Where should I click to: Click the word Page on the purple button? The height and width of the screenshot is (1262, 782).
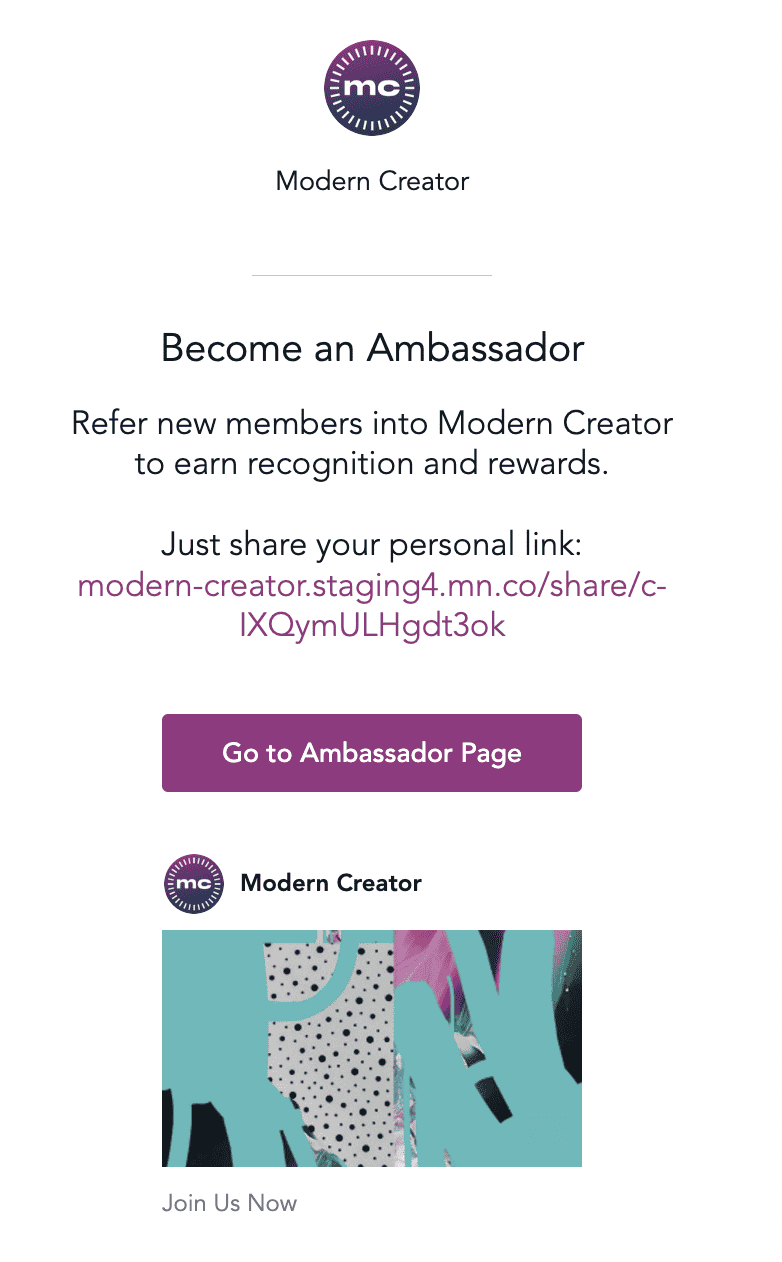click(491, 753)
